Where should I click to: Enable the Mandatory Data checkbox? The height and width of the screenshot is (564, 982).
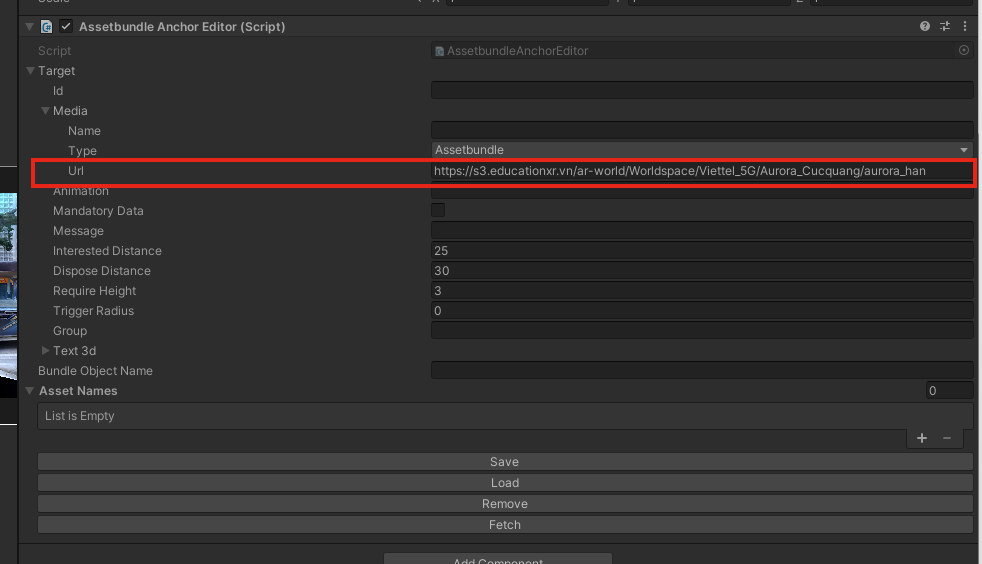point(438,211)
